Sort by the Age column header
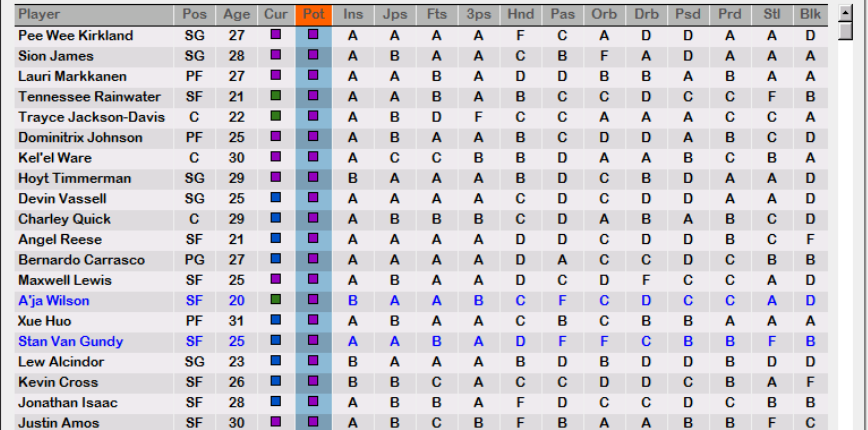Image resolution: width=868 pixels, height=430 pixels. coord(237,15)
